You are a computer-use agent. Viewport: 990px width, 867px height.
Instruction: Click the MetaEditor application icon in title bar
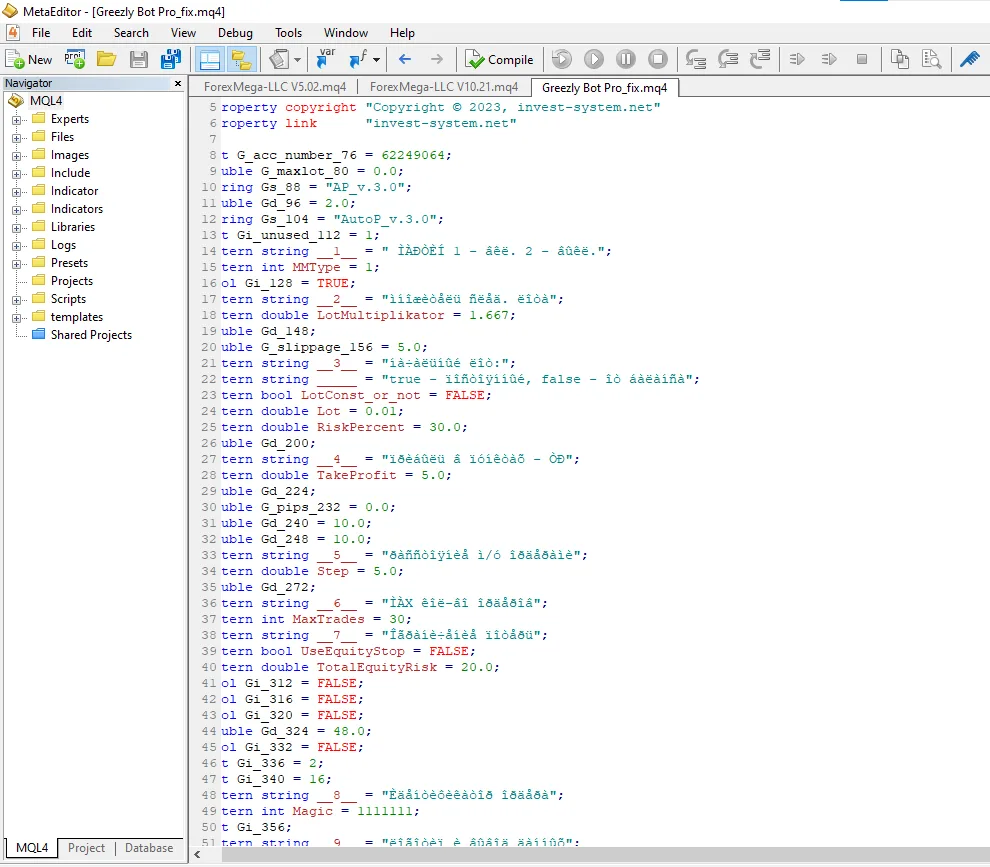click(x=10, y=11)
